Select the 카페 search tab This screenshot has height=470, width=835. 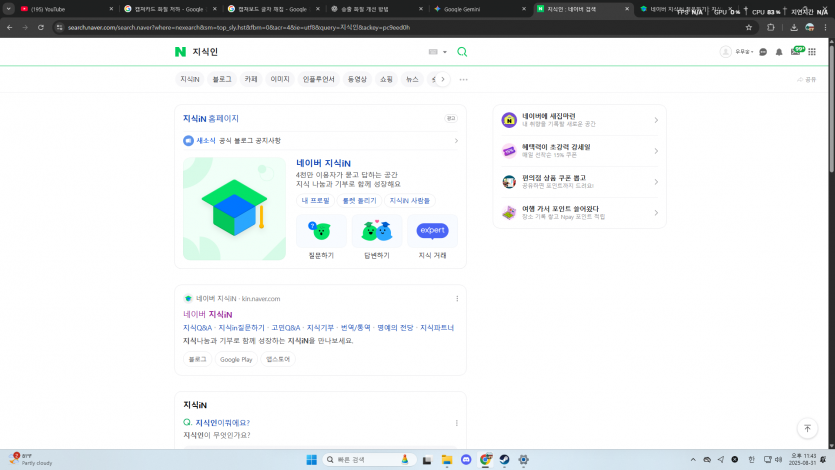pyautogui.click(x=251, y=79)
